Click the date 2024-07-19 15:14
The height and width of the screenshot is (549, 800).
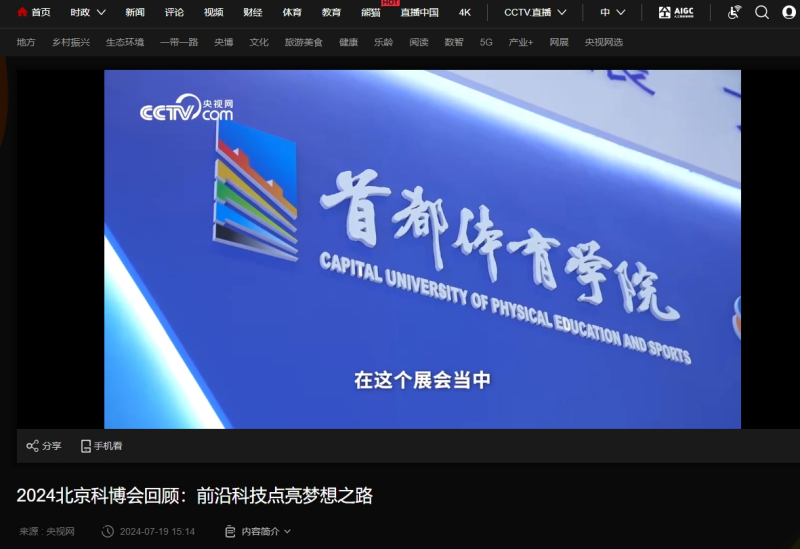click(157, 532)
